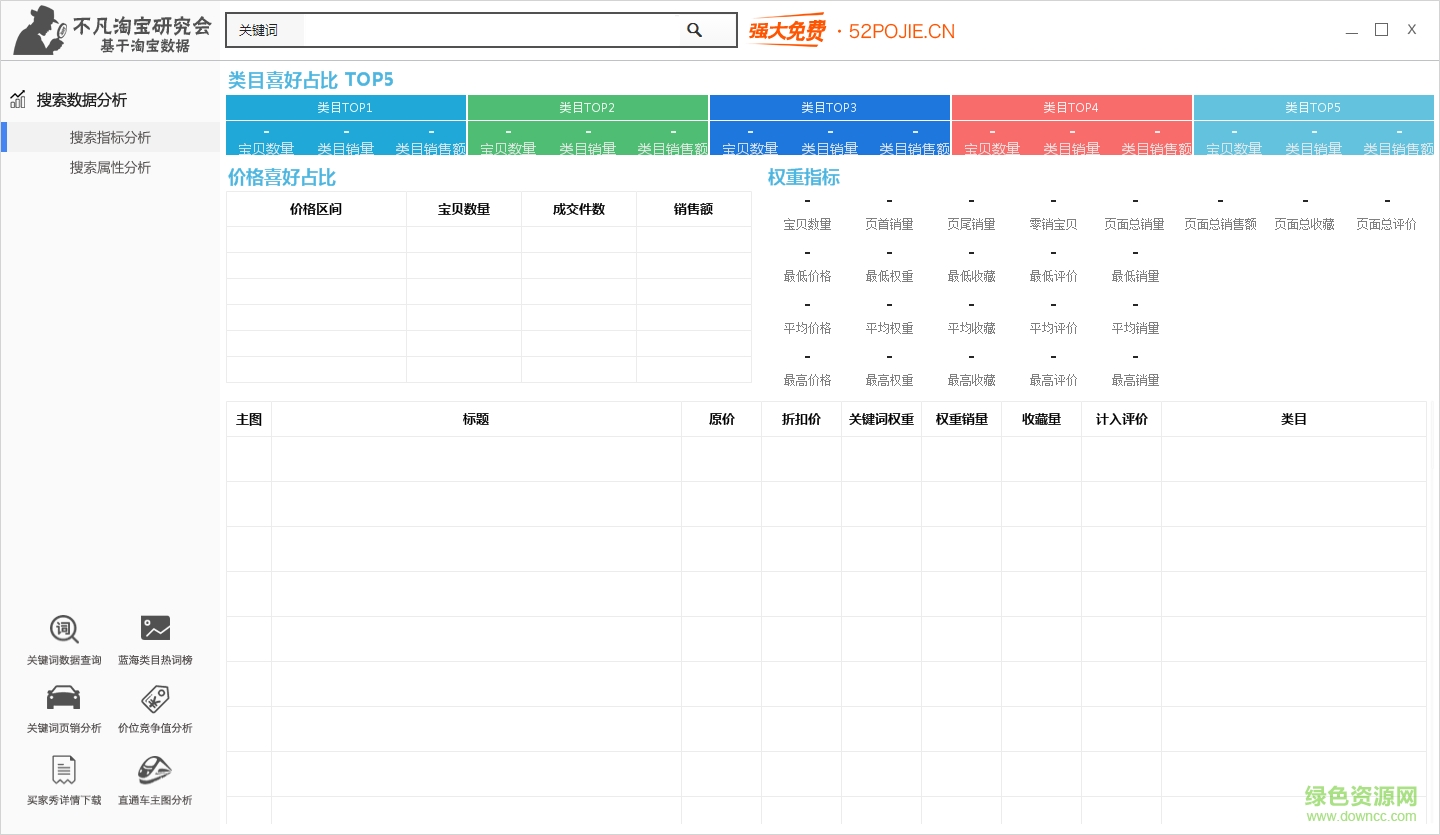Maximize the application window
1440x835 pixels.
(x=1381, y=30)
